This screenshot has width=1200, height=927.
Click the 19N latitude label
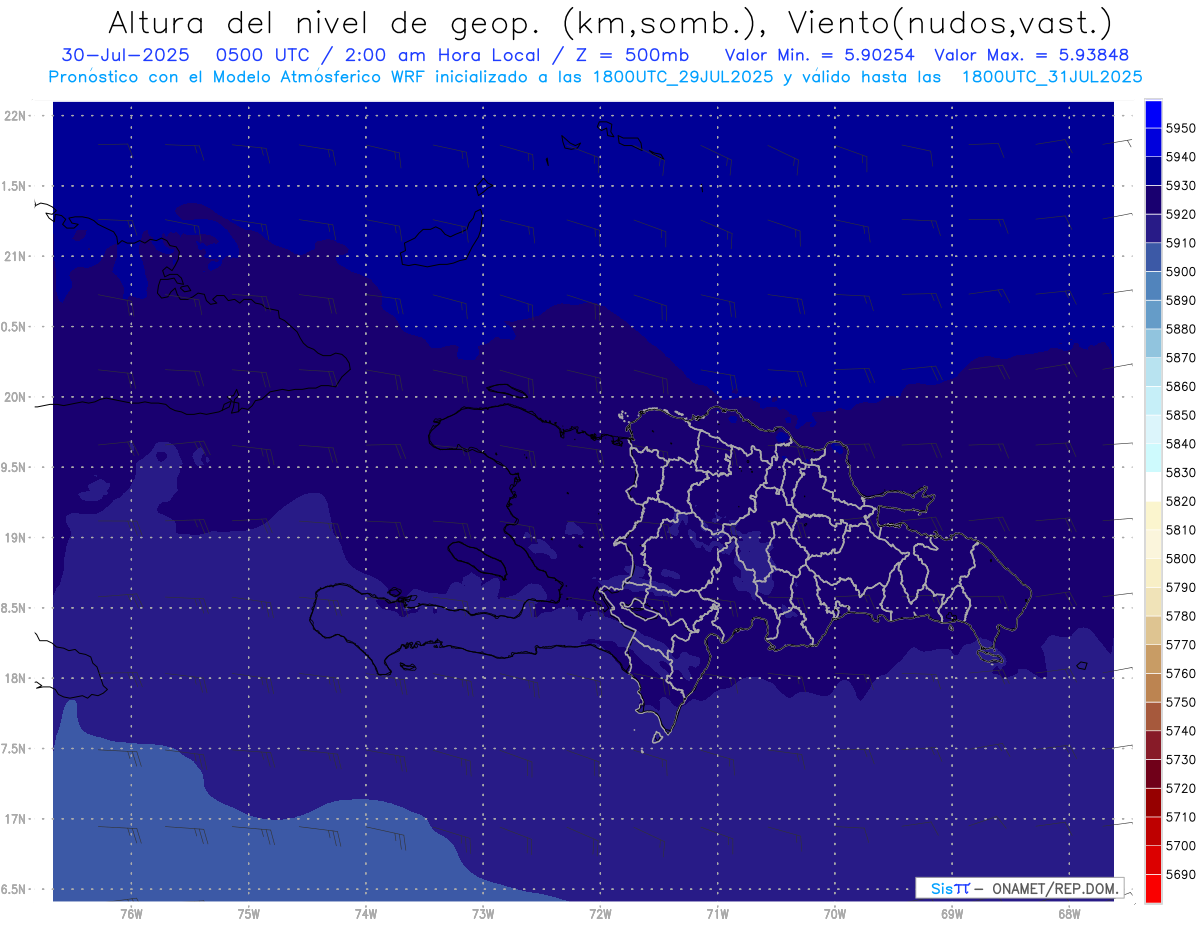[14, 538]
